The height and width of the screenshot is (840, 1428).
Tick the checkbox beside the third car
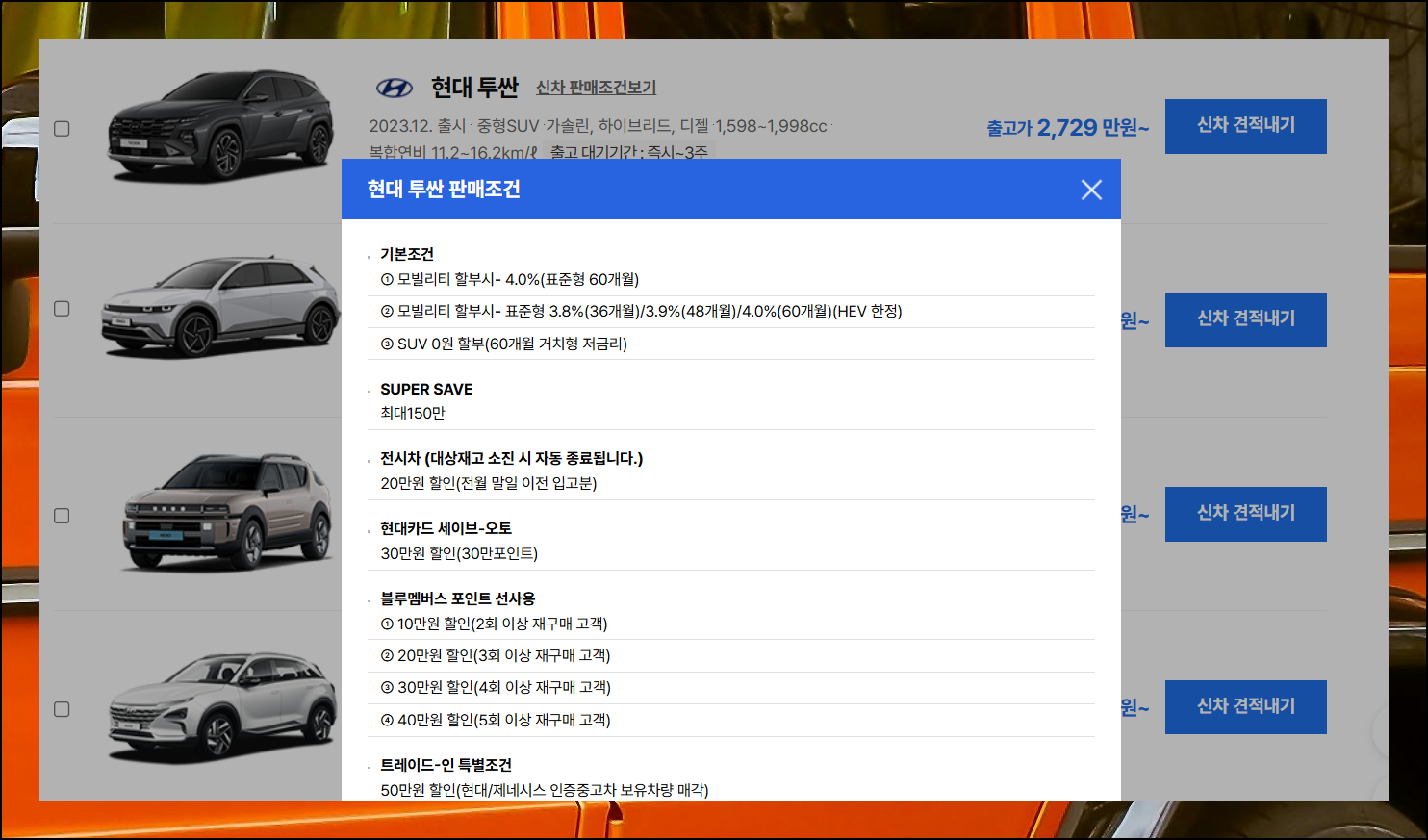pyautogui.click(x=62, y=516)
